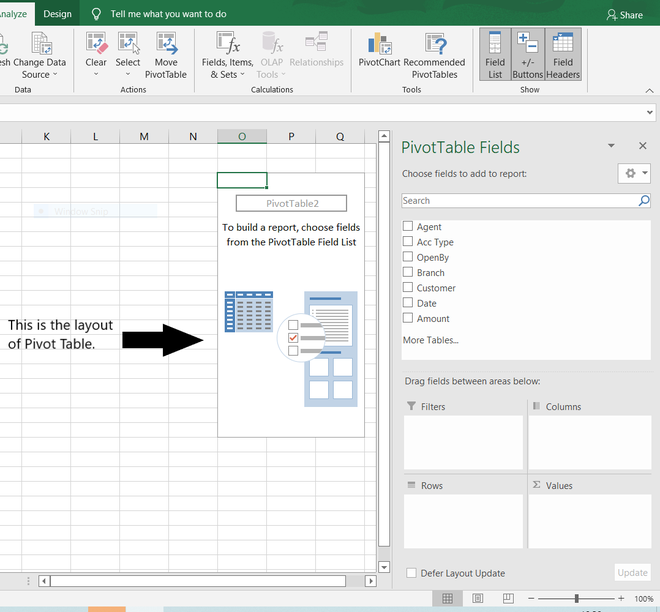Toggle the +/- Buttons display
660x612 pixels.
(x=528, y=55)
